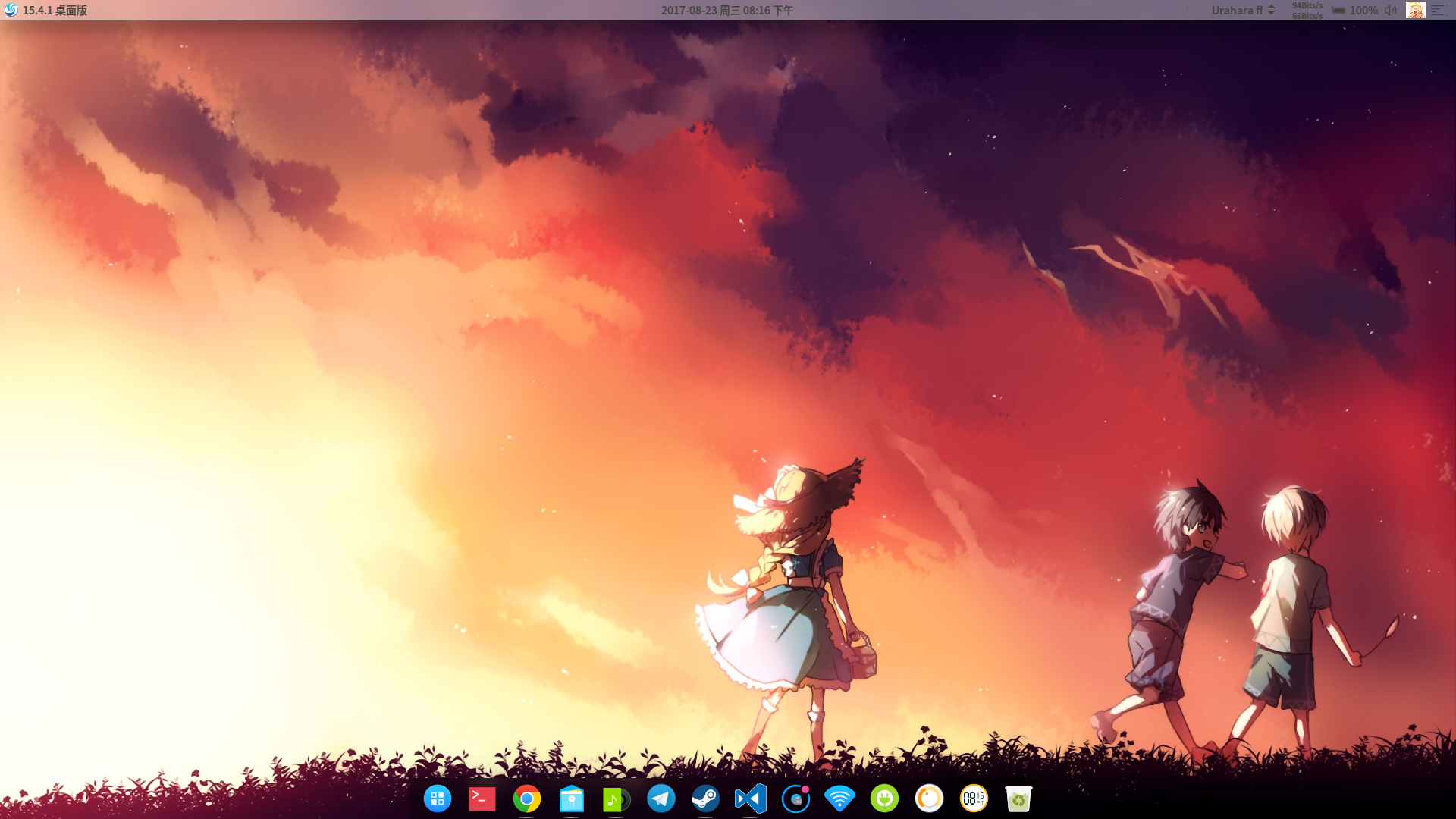Open Telegram messenger

(661, 799)
